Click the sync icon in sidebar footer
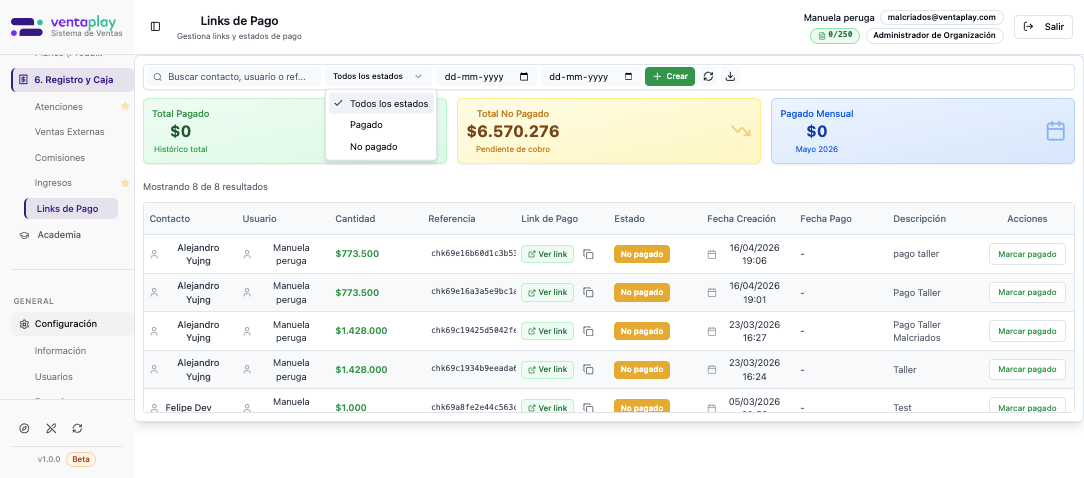The height and width of the screenshot is (478, 1084). tap(77, 428)
